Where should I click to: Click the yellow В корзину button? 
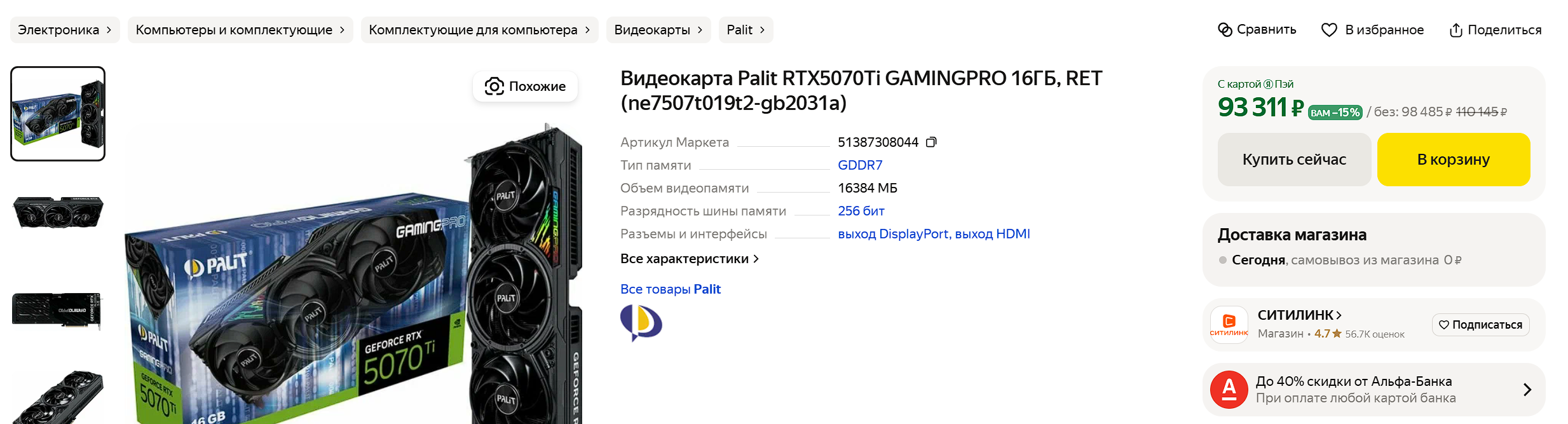click(1453, 160)
